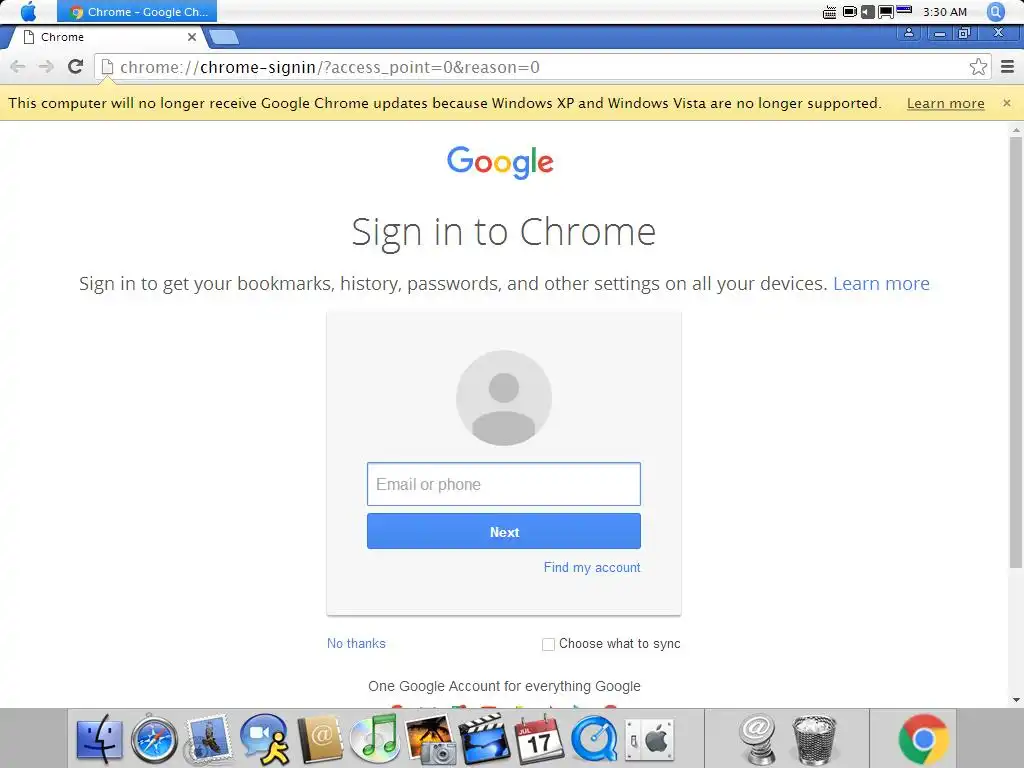Check Choose what to sync checkbox
This screenshot has height=768, width=1024.
(x=549, y=645)
